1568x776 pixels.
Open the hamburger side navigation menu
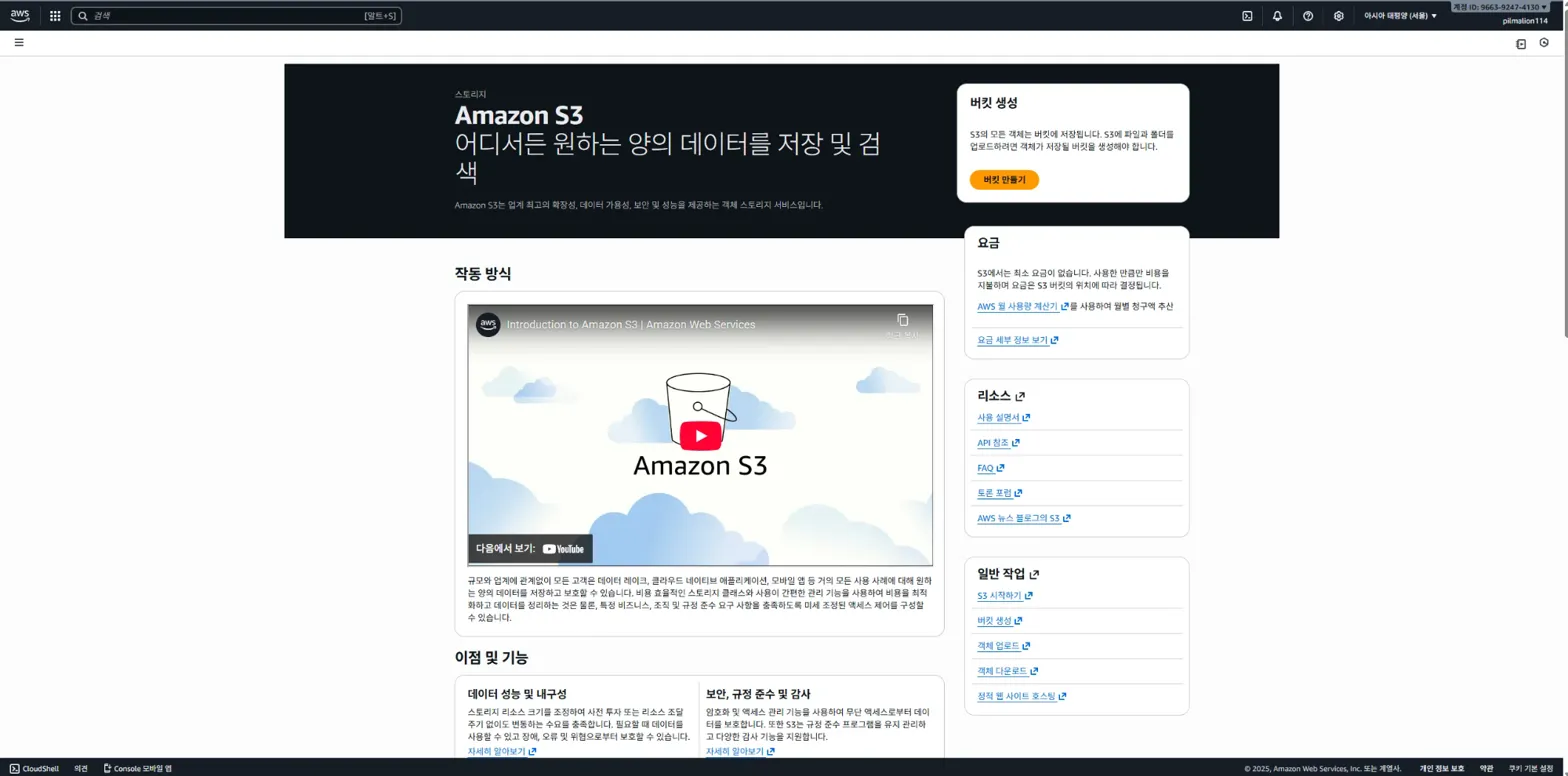[x=19, y=43]
